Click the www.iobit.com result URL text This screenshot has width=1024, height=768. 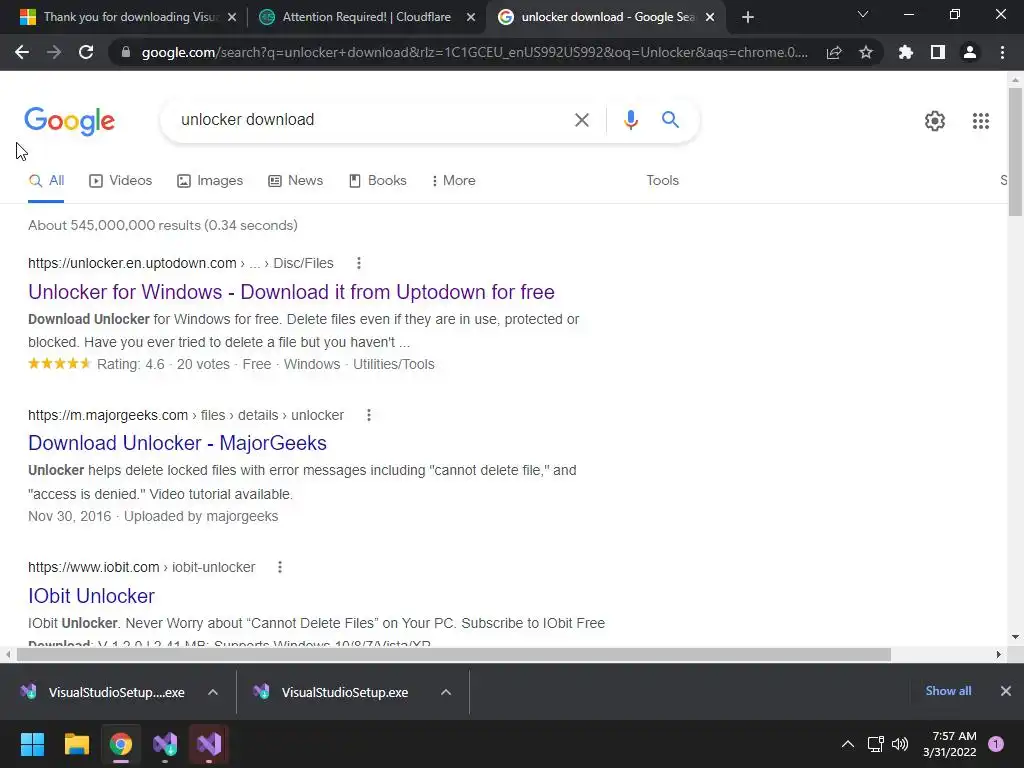tap(93, 568)
